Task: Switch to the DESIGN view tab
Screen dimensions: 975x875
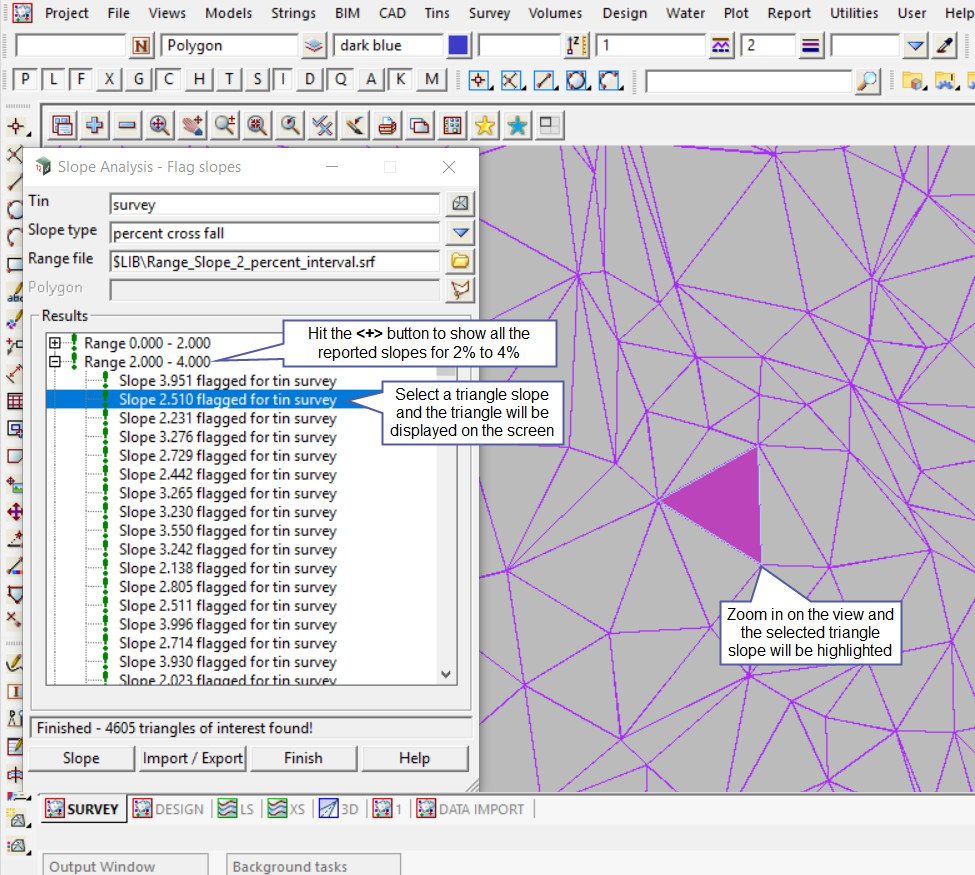Action: coord(168,809)
